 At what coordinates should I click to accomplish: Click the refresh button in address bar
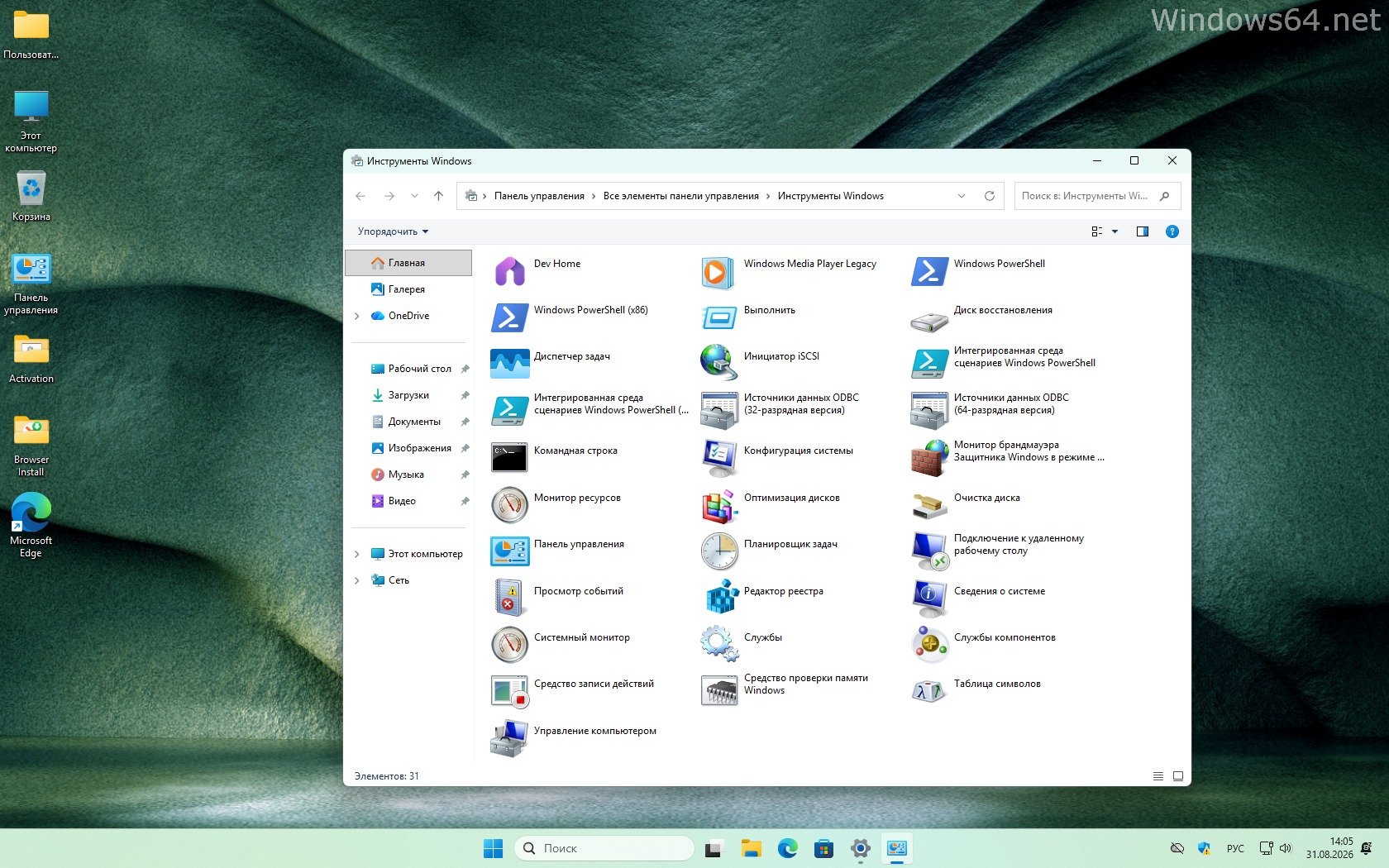coord(989,196)
